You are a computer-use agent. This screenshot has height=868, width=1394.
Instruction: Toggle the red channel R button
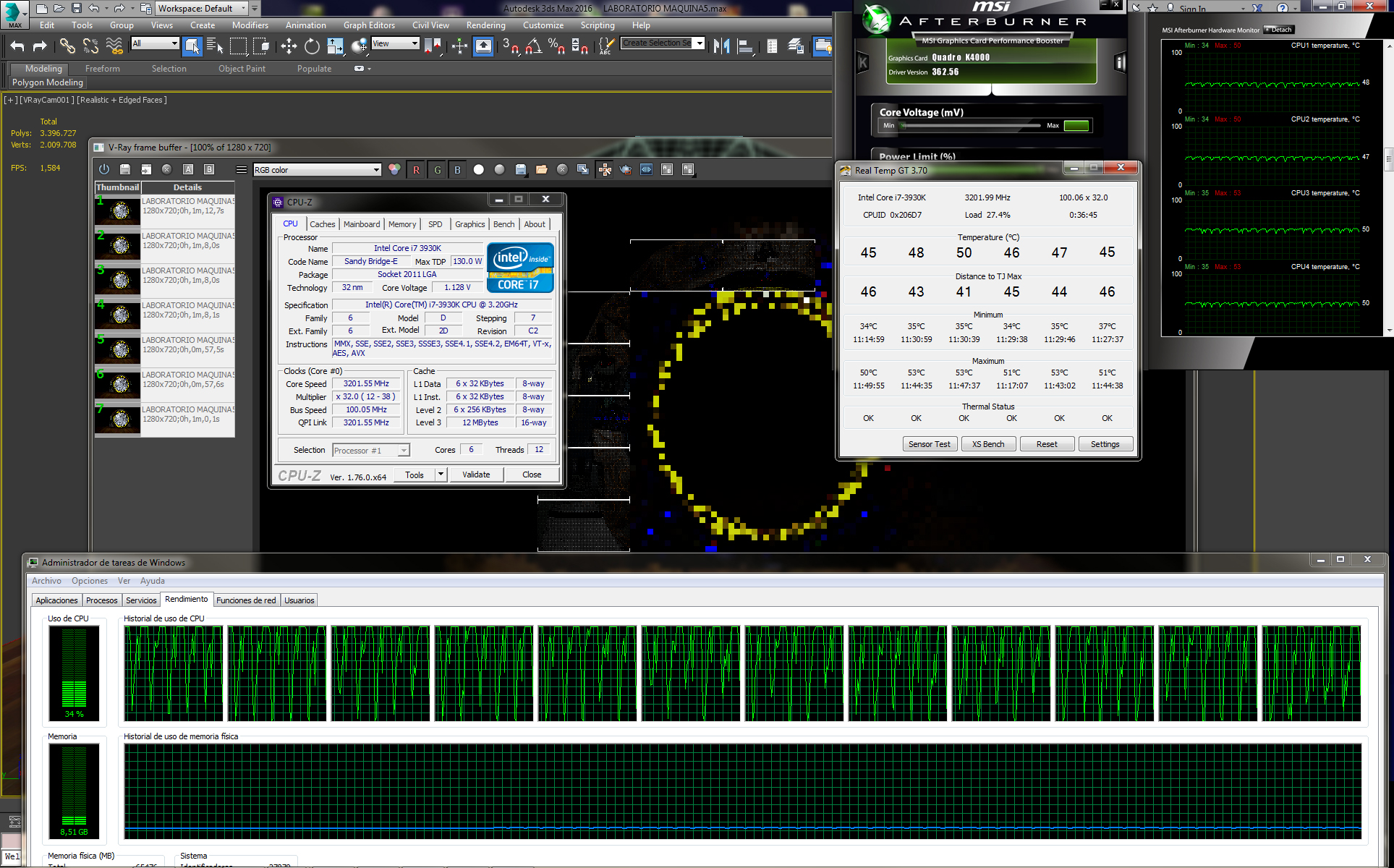(x=416, y=169)
